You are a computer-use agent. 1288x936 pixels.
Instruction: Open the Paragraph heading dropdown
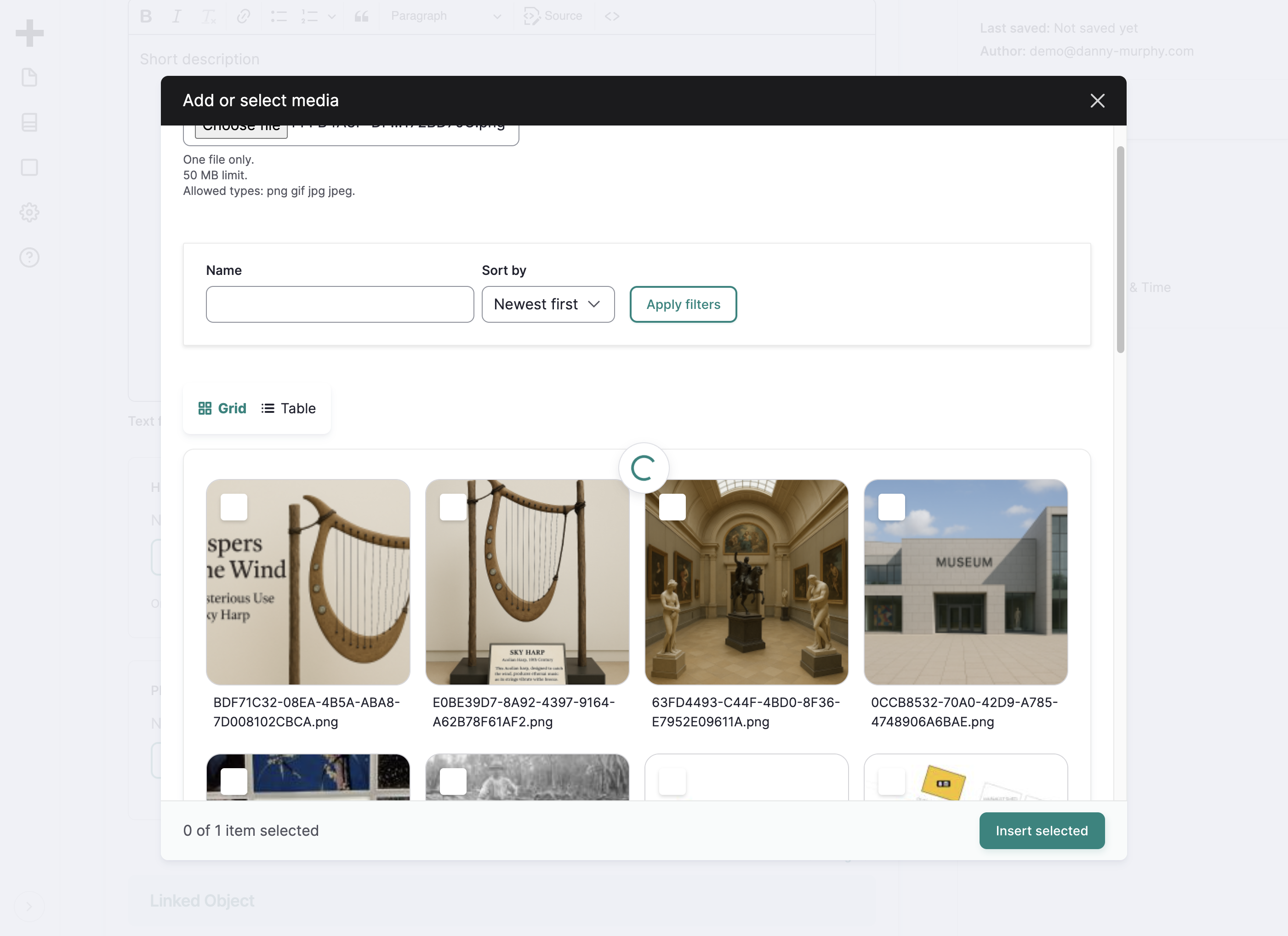(x=446, y=16)
